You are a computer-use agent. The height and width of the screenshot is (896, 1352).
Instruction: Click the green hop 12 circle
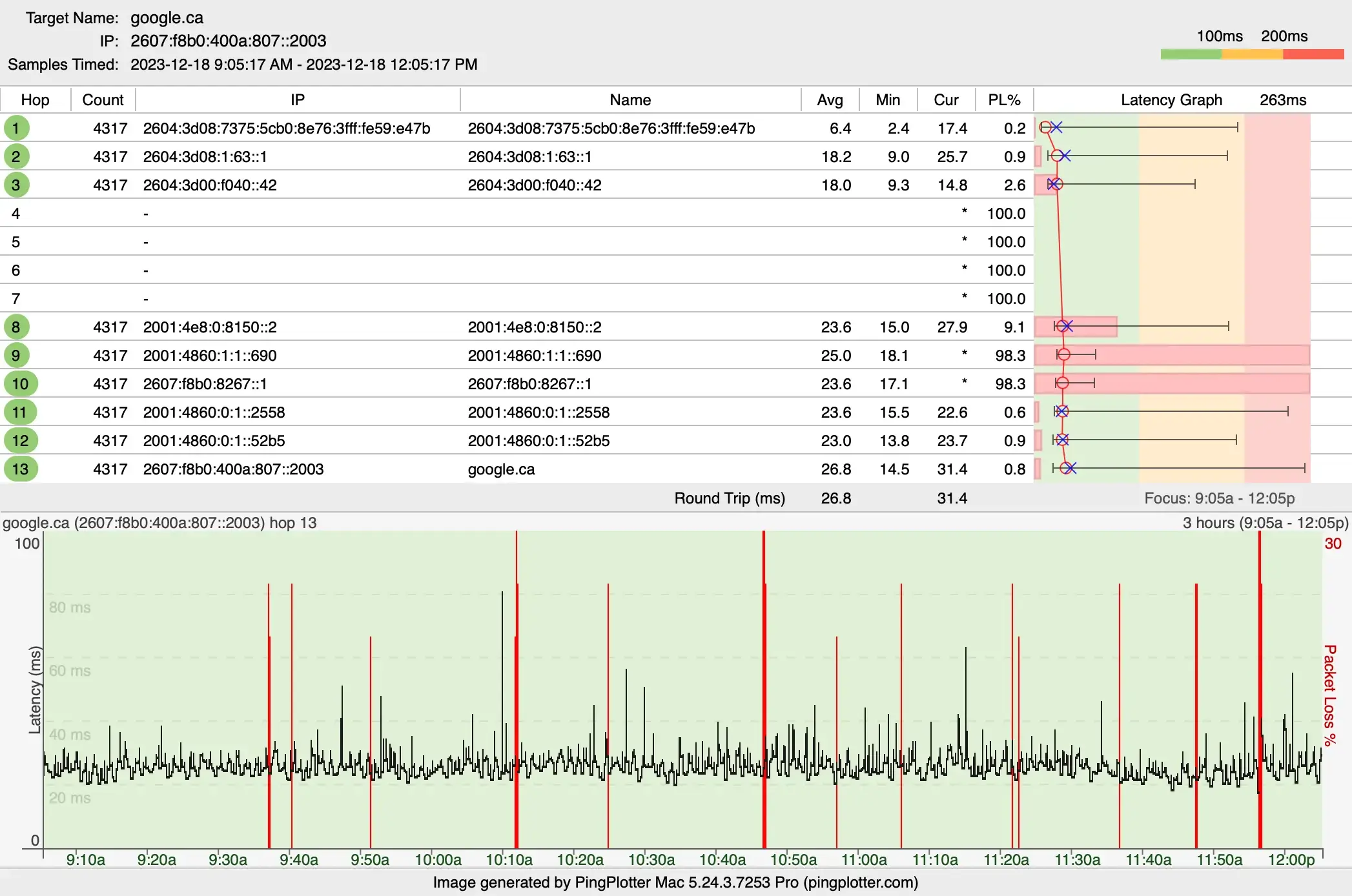pos(20,440)
